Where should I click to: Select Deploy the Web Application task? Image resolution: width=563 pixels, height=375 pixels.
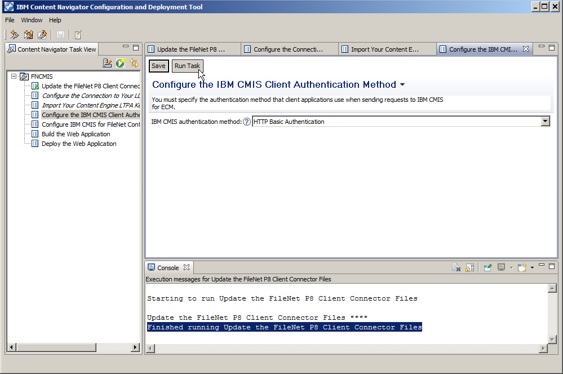coord(79,144)
